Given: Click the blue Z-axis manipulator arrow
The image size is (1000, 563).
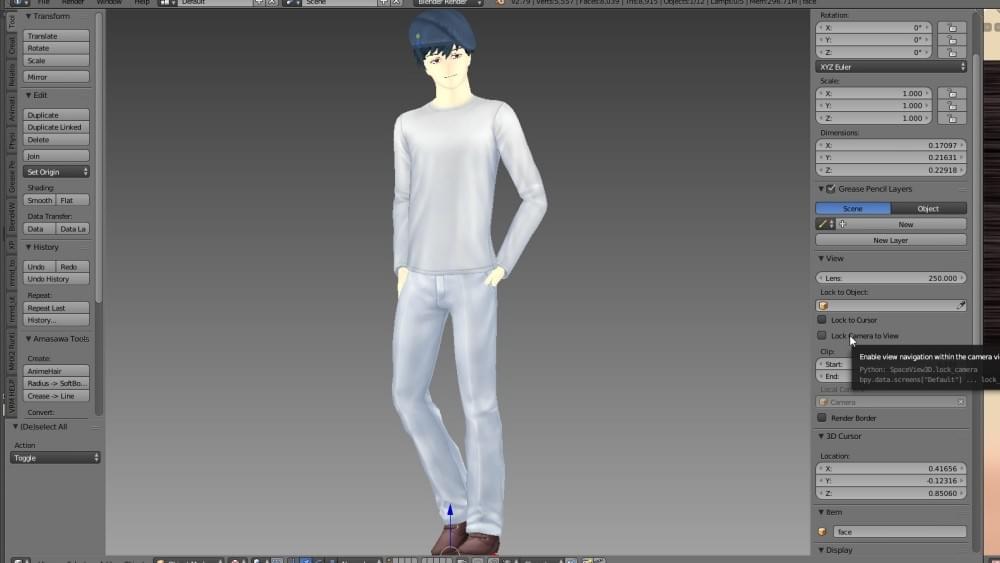Looking at the screenshot, I should [450, 510].
